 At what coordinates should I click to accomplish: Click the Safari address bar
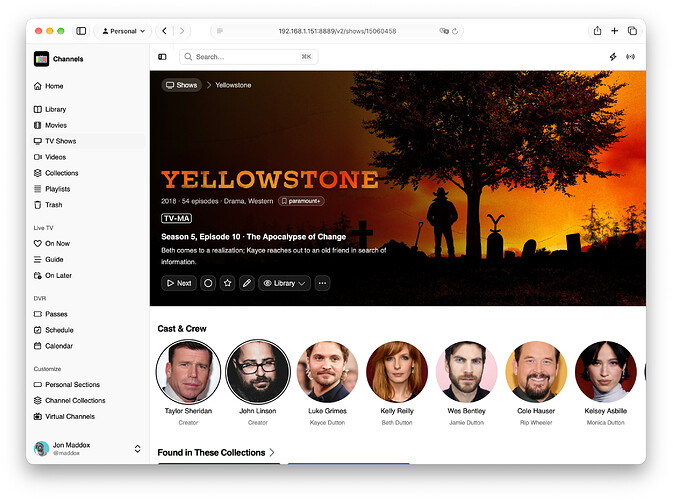point(337,31)
